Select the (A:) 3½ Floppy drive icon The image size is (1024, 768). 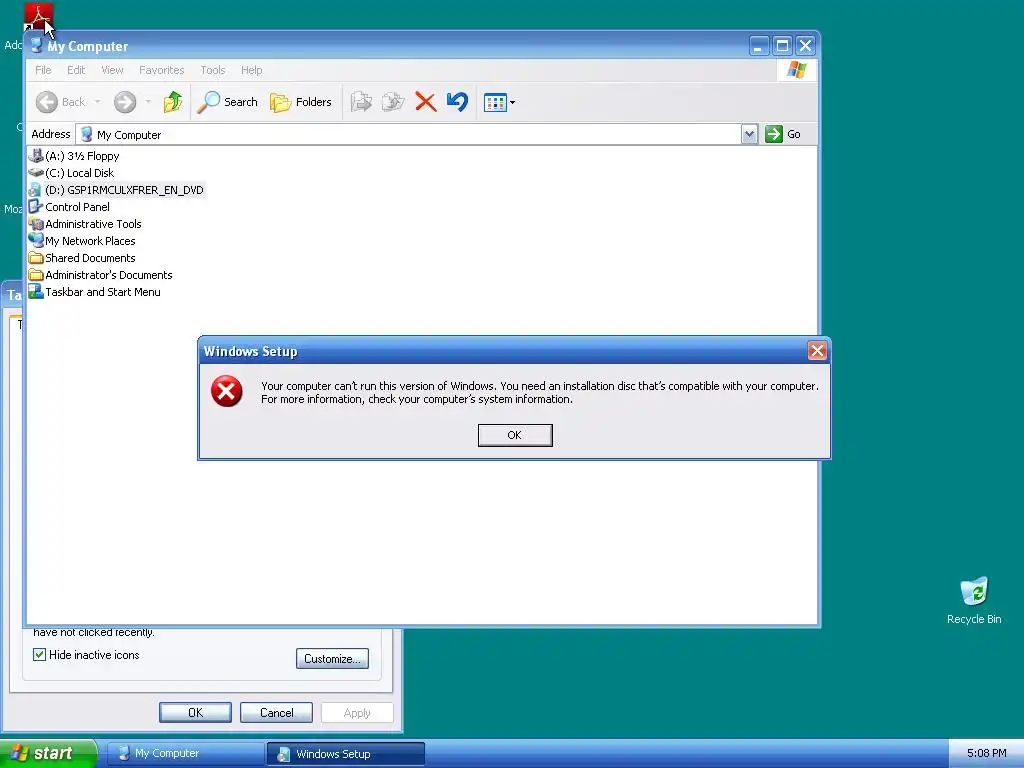coord(36,156)
